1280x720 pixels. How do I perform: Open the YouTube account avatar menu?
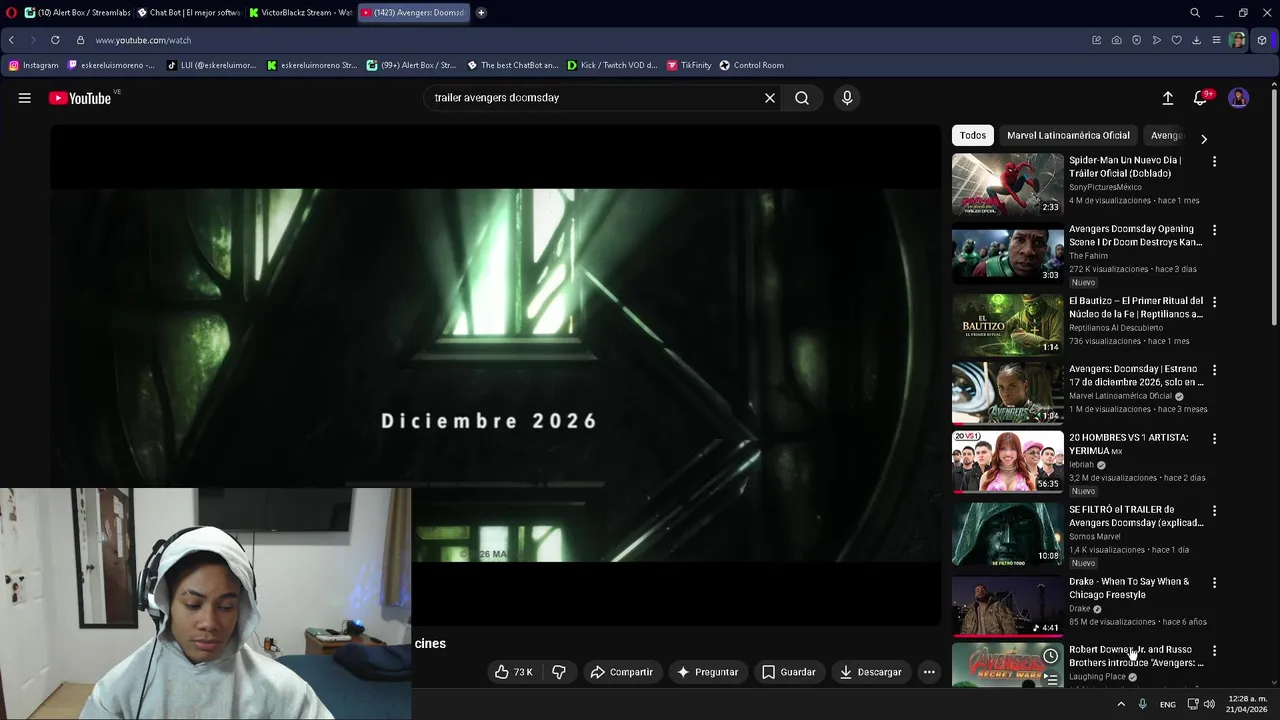[1239, 98]
